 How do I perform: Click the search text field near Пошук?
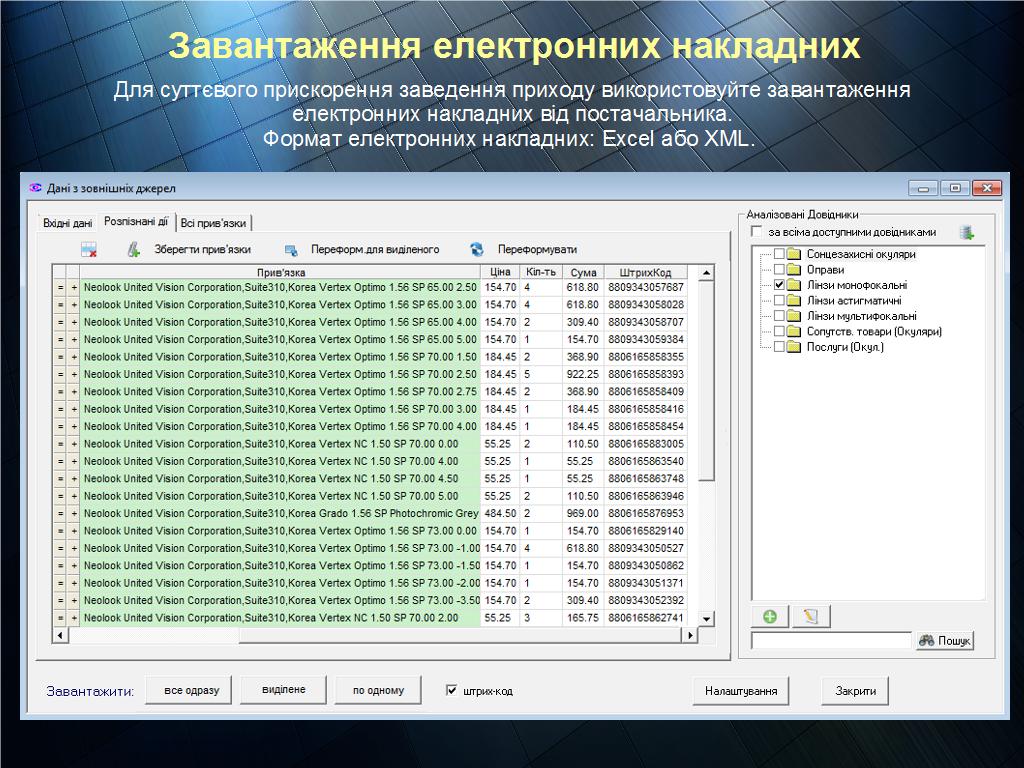pos(831,641)
